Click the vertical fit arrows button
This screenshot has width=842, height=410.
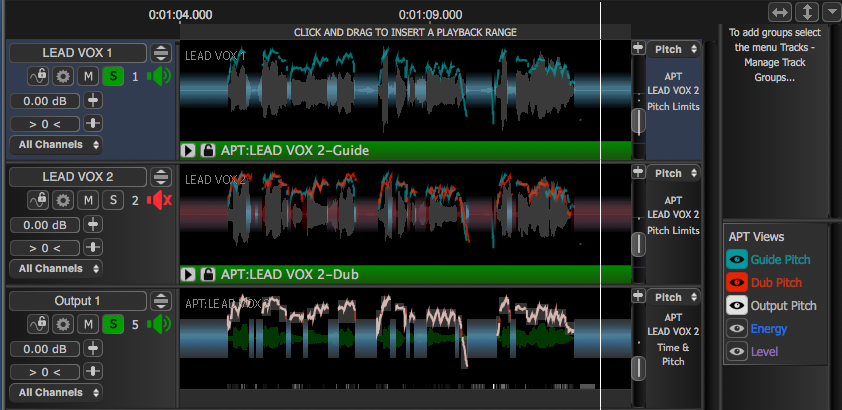tap(807, 12)
